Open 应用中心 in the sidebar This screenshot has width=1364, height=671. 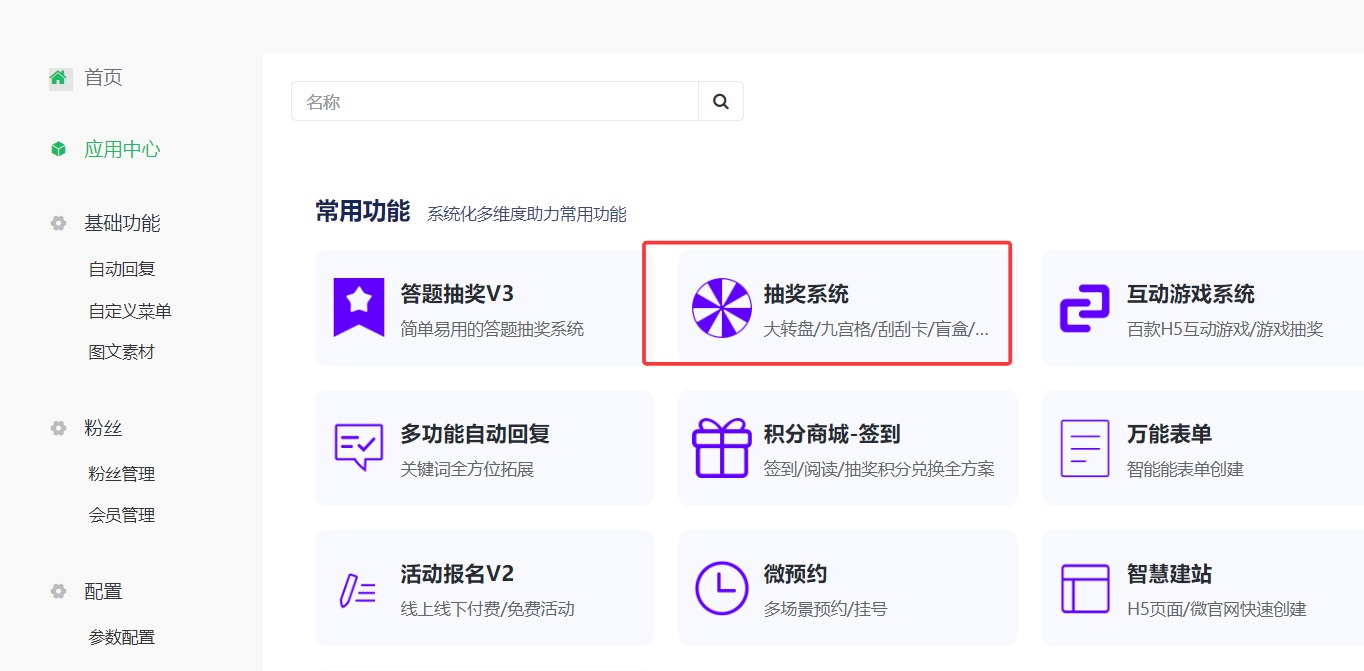pyautogui.click(x=121, y=149)
